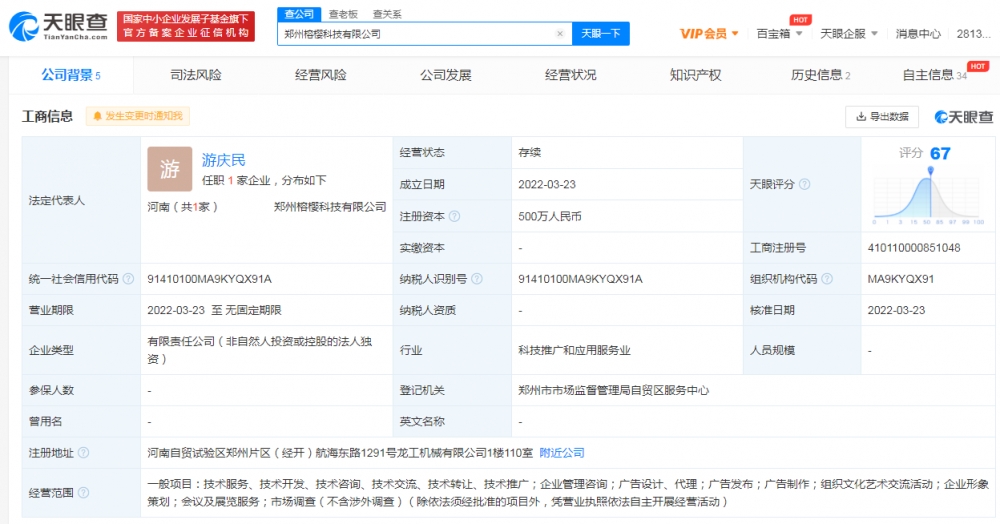This screenshot has width=1000, height=524.
Task: Click 发生变更时通知我 alert button
Action: 138,116
